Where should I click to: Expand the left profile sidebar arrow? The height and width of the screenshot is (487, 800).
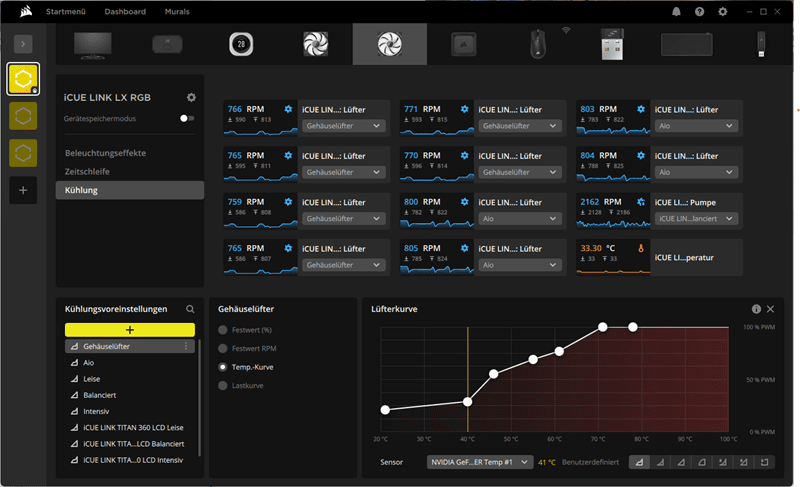[x=23, y=44]
